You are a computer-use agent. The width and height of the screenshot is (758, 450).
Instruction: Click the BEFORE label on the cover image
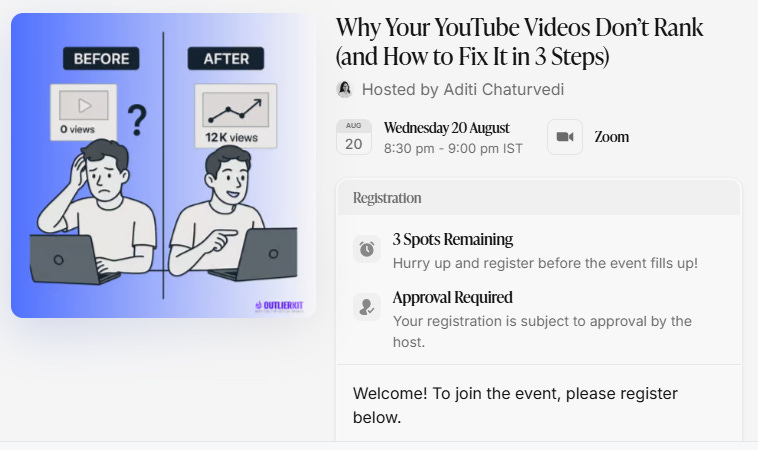coord(102,58)
